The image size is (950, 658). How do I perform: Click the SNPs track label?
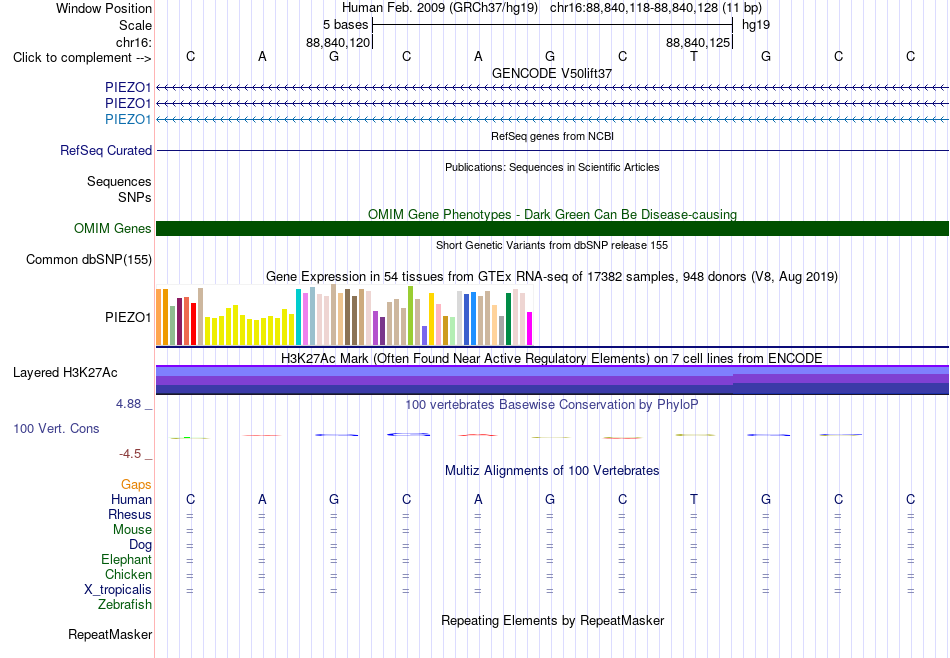135,197
